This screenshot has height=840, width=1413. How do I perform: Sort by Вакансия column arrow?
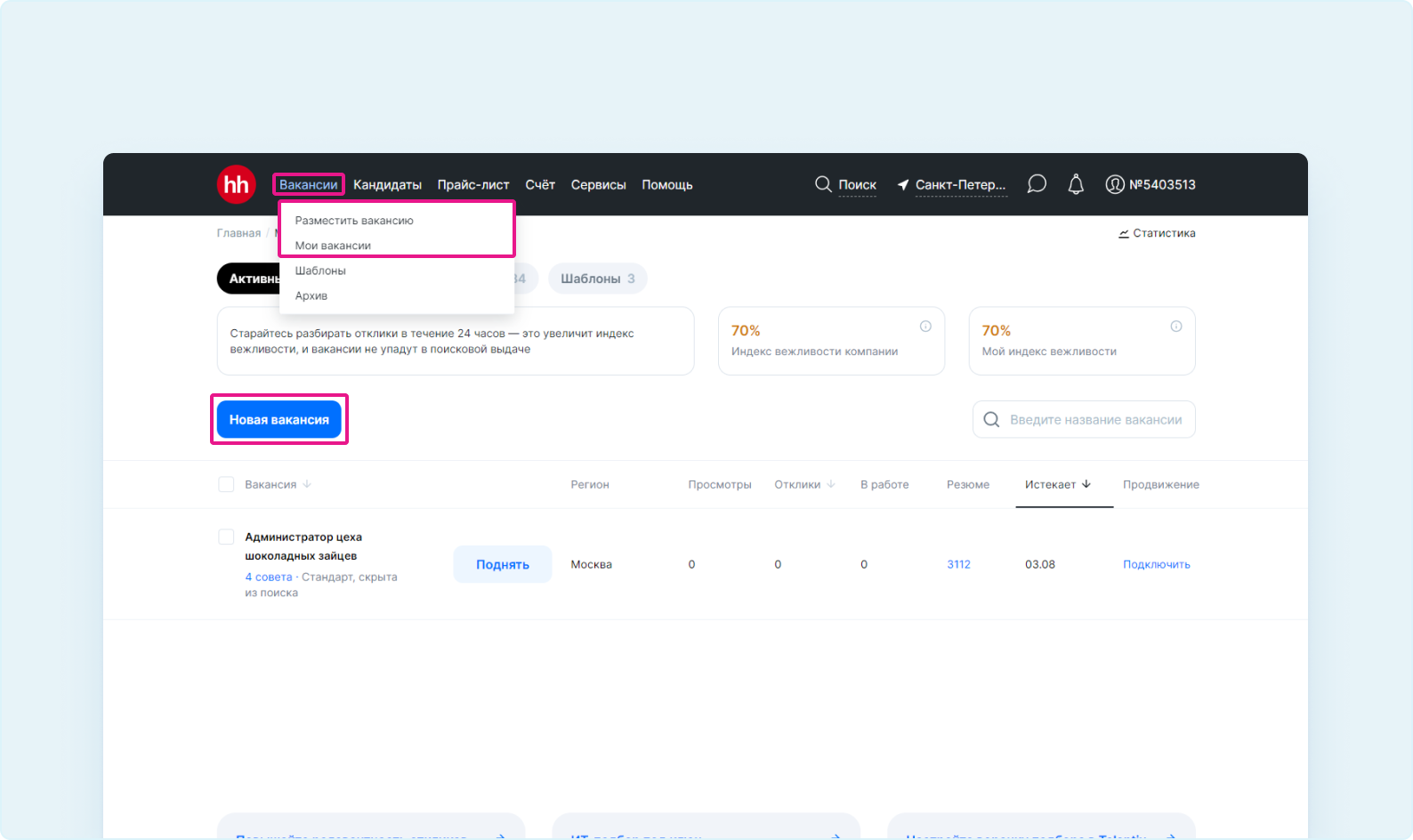(307, 484)
